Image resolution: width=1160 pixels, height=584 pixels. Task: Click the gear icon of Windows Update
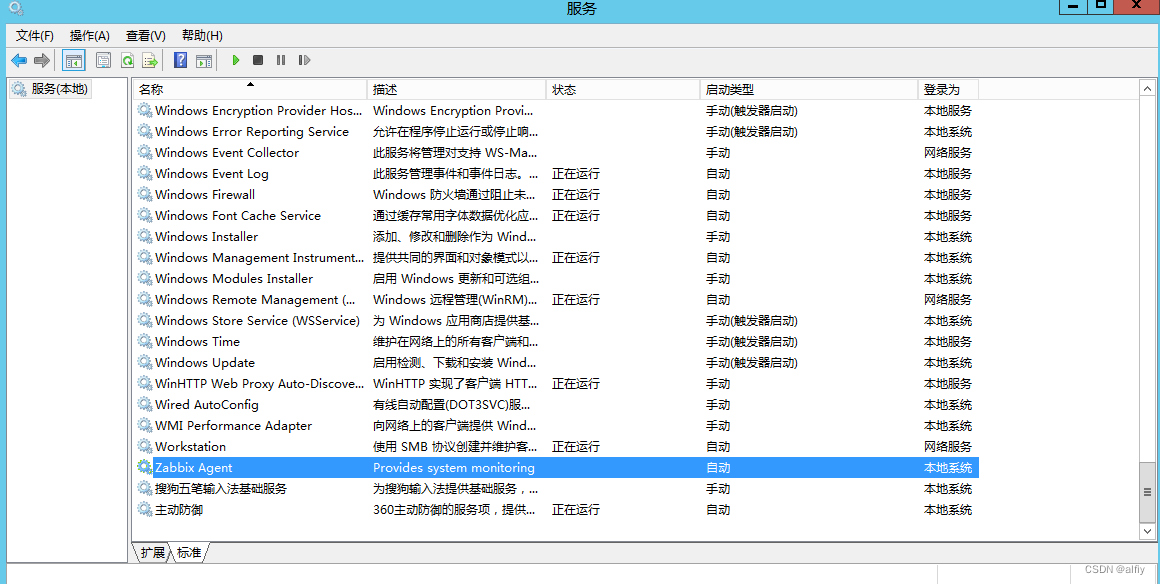tap(144, 363)
